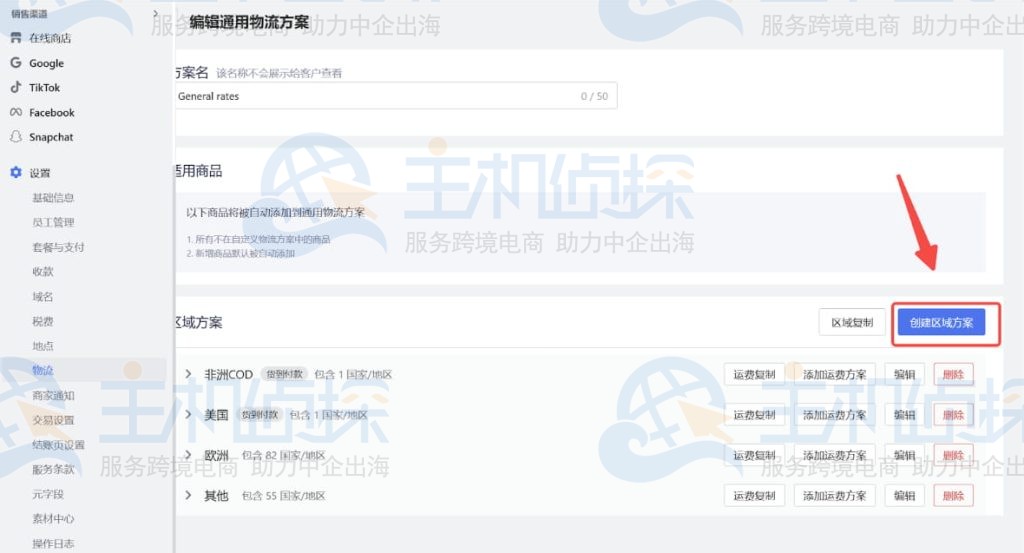Click the Snapchat ghost icon
Viewport: 1024px width, 553px height.
[x=16, y=137]
